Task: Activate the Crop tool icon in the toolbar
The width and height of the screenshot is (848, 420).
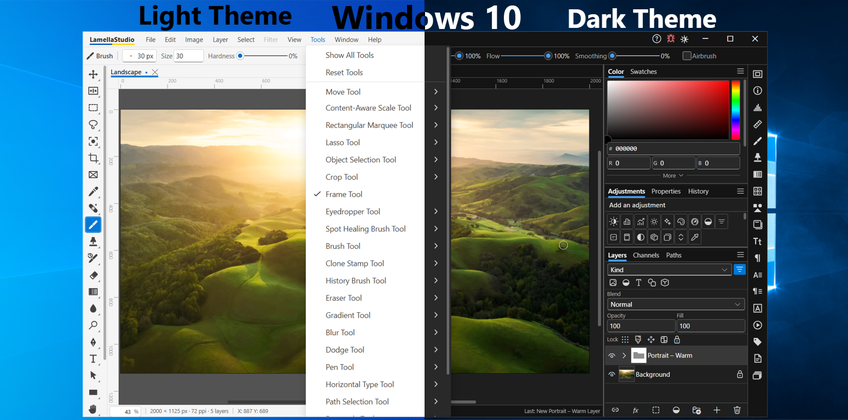Action: [x=93, y=158]
